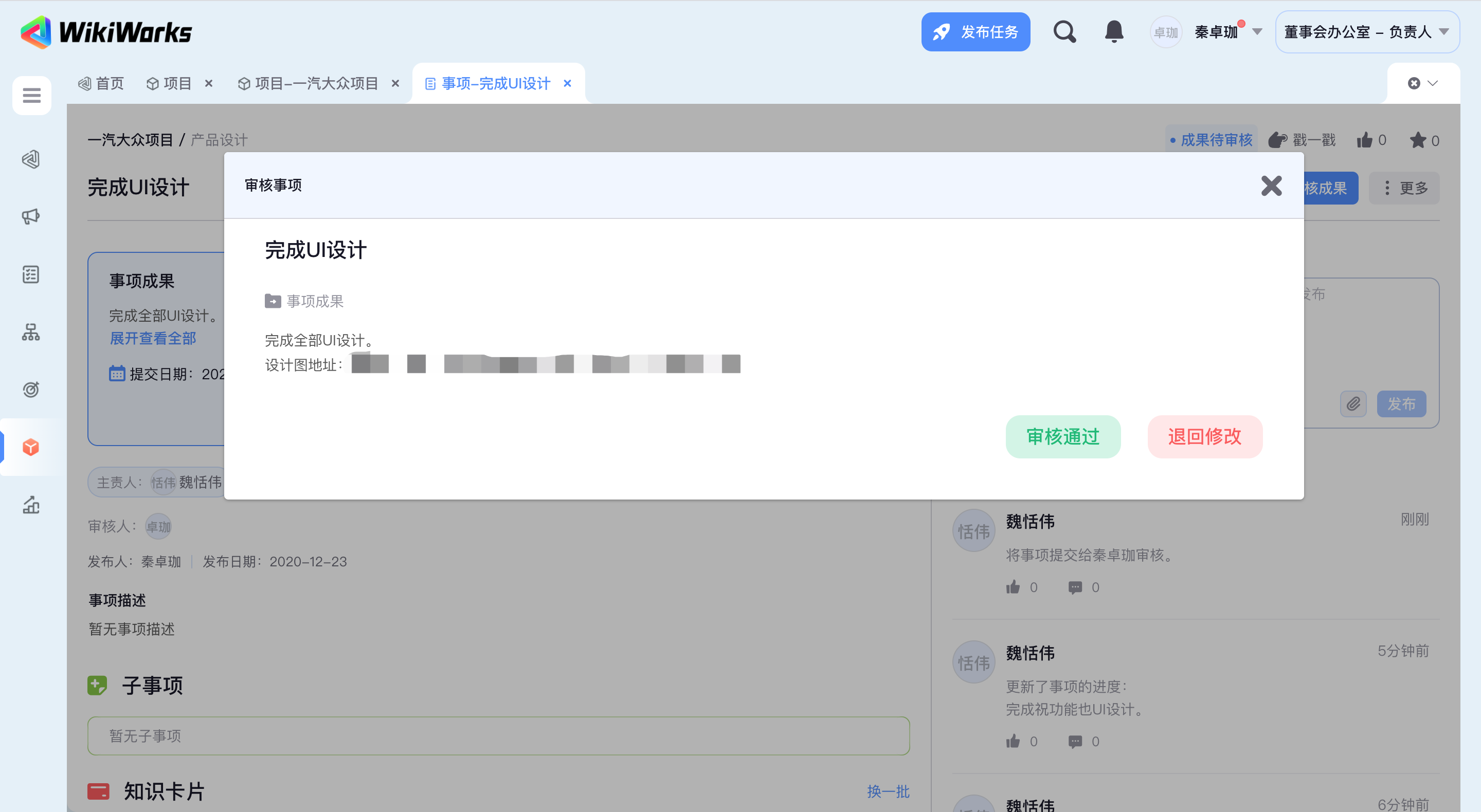
Task: Expand the tab management chevron dropdown
Action: pos(1432,83)
